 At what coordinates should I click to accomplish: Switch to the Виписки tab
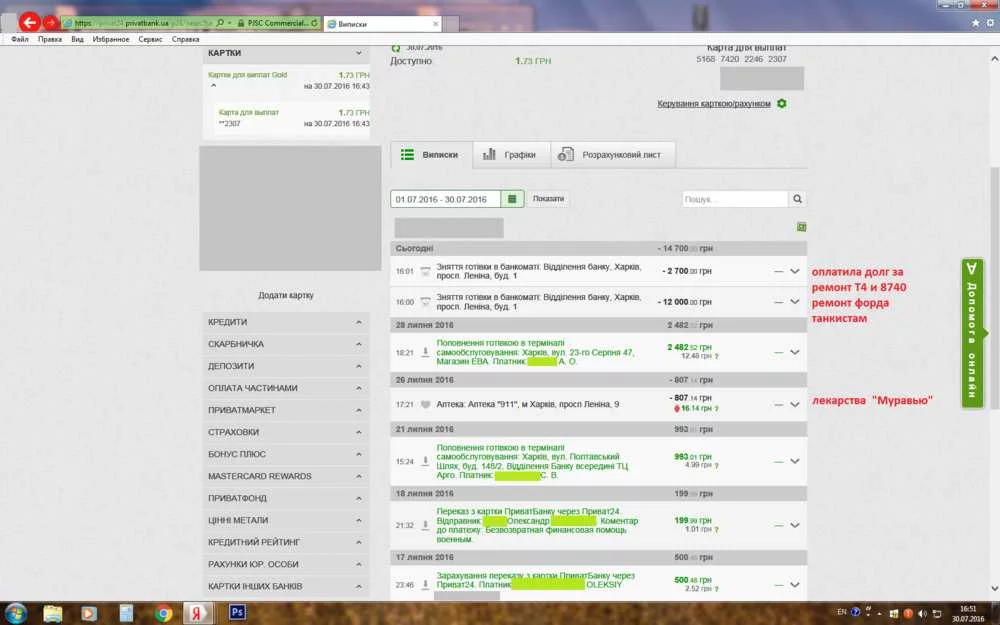point(431,155)
